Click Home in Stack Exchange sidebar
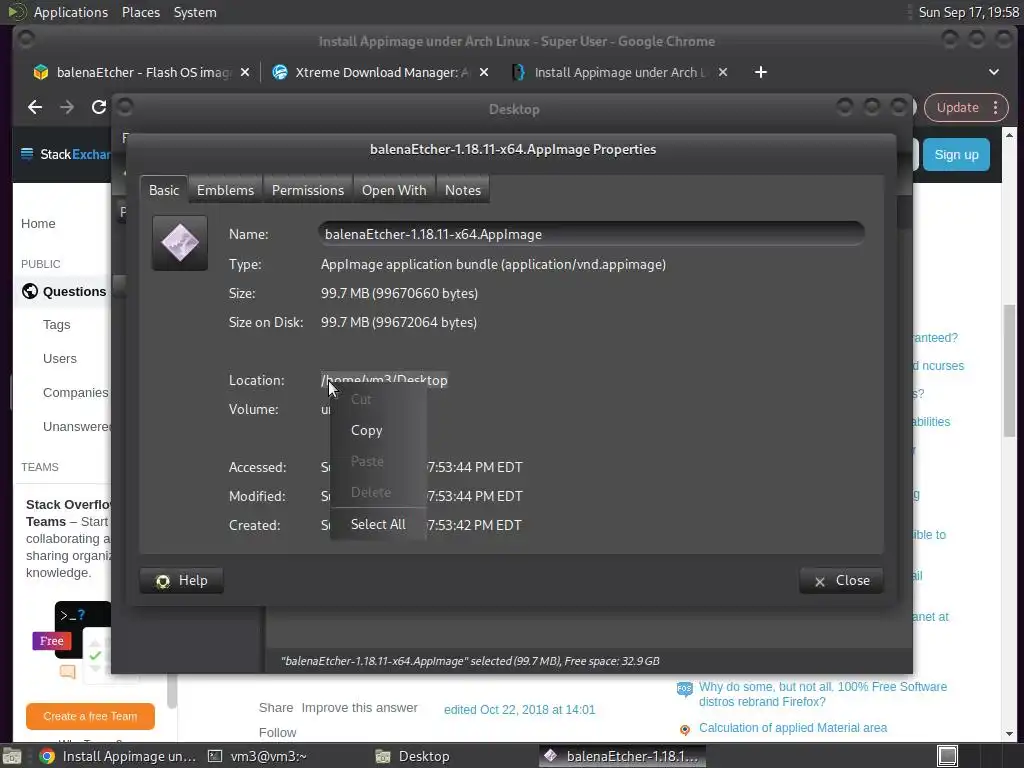1024x768 pixels. 38,223
